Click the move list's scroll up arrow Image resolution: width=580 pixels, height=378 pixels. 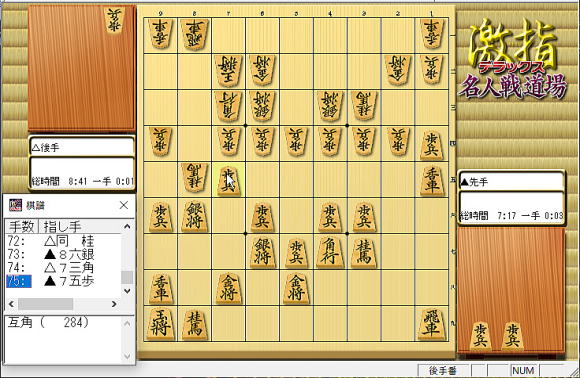pyautogui.click(x=127, y=226)
